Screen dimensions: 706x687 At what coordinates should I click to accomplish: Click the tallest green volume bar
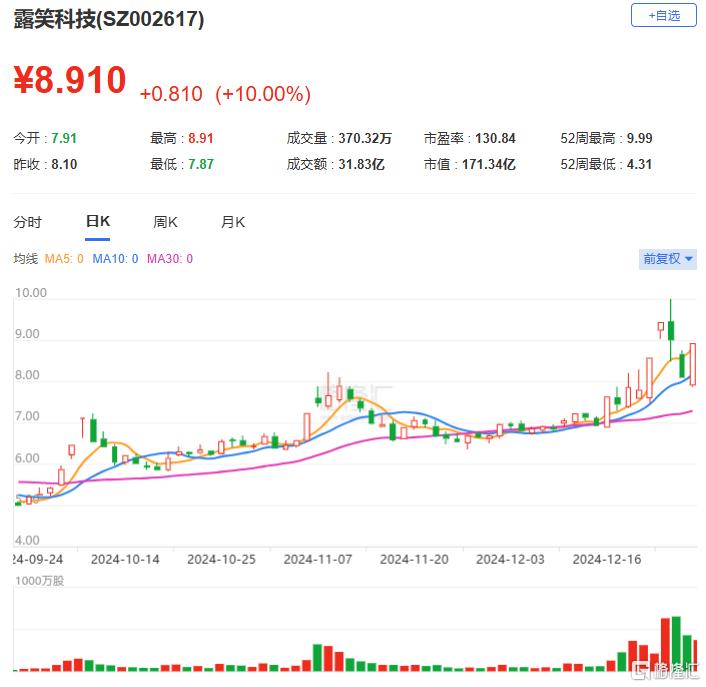click(676, 644)
